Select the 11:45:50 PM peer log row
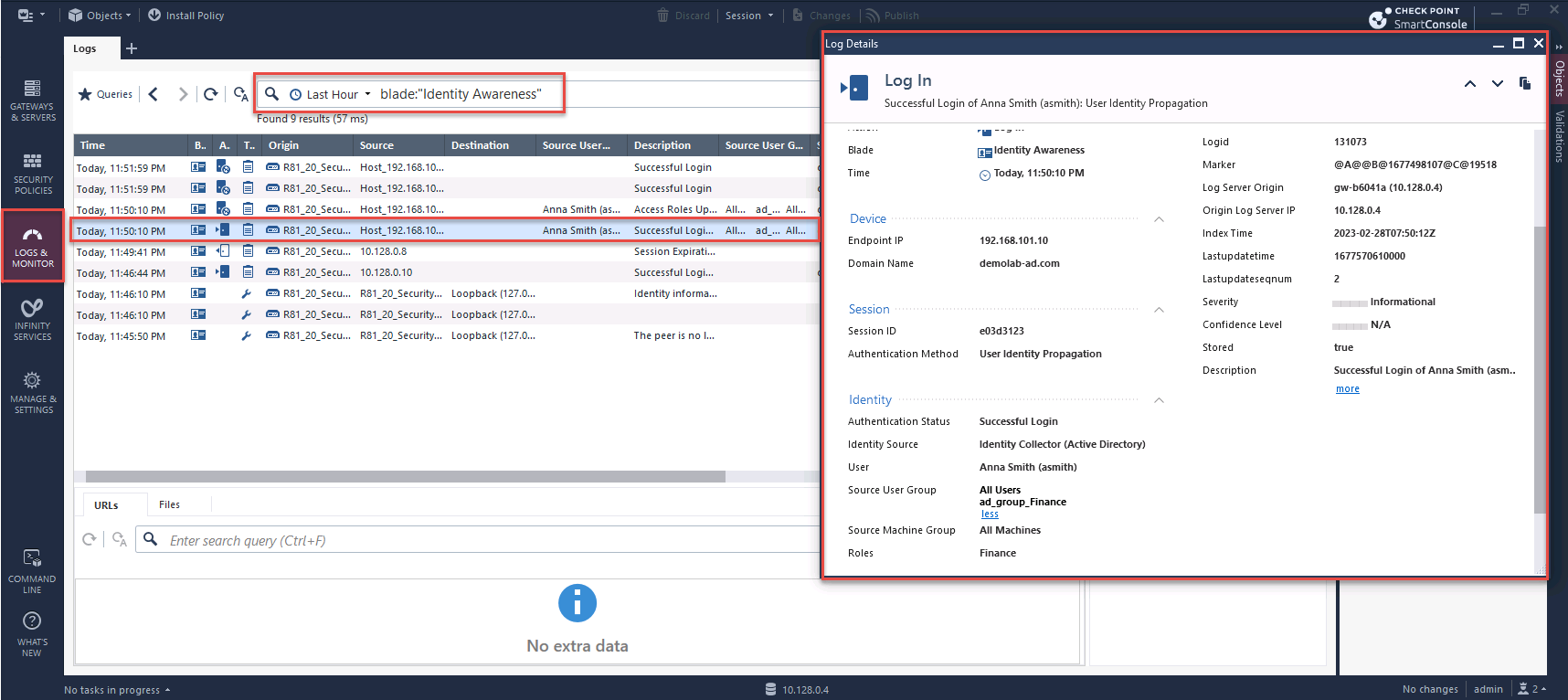This screenshot has width=1568, height=700. tap(447, 335)
